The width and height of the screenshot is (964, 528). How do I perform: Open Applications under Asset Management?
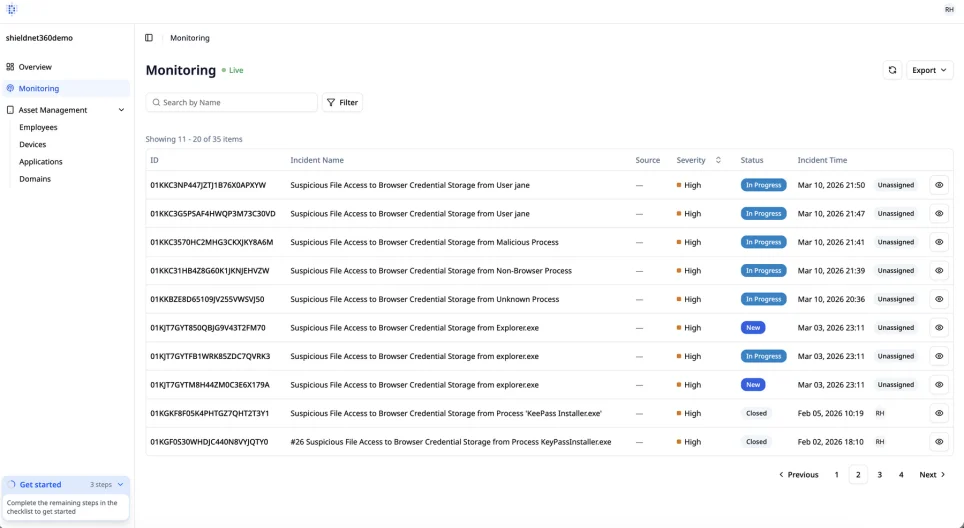click(41, 162)
